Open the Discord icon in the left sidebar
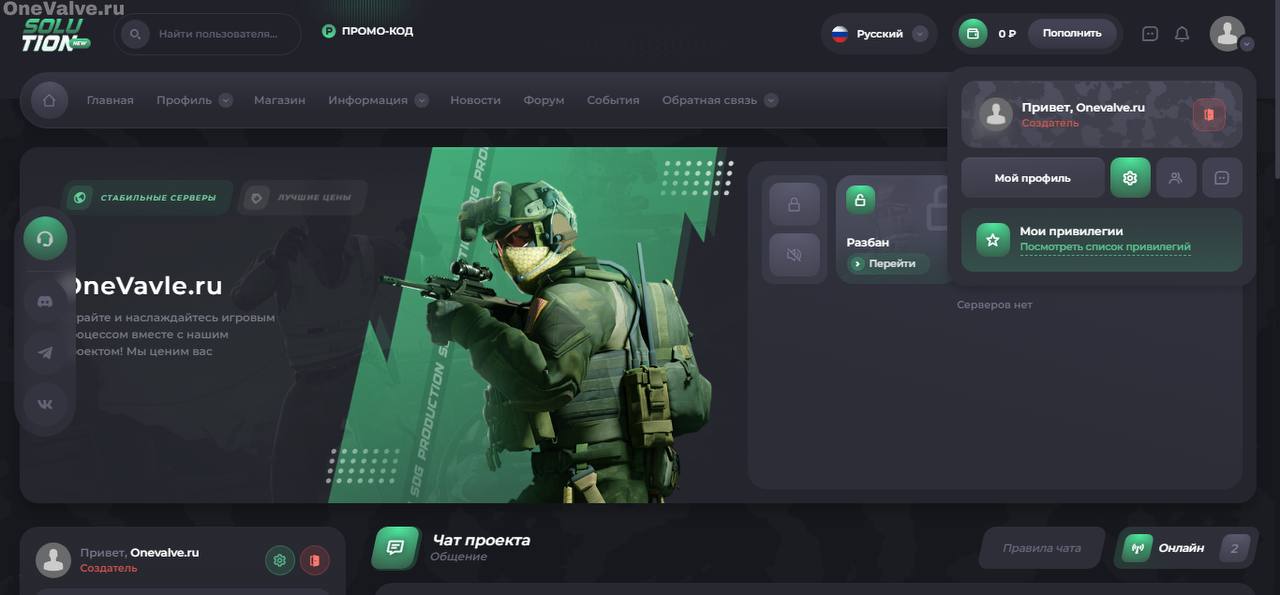This screenshot has width=1280, height=595. click(46, 300)
